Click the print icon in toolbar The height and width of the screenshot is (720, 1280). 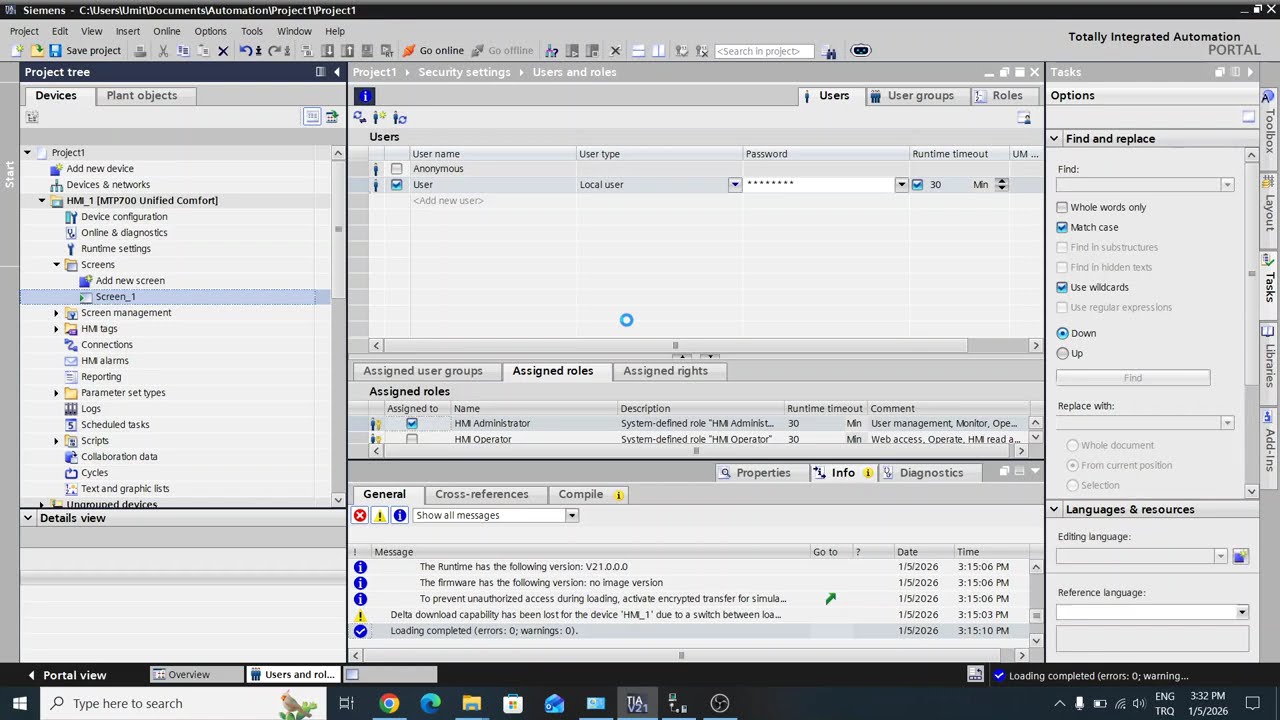coord(141,51)
